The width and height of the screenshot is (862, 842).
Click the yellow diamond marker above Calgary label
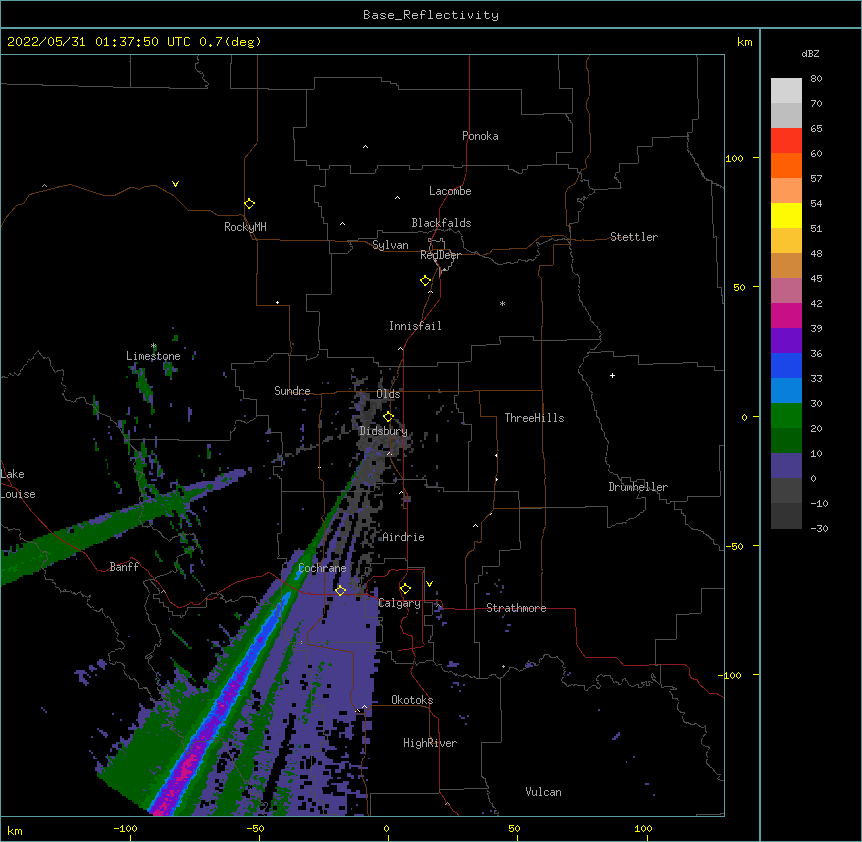pos(405,589)
